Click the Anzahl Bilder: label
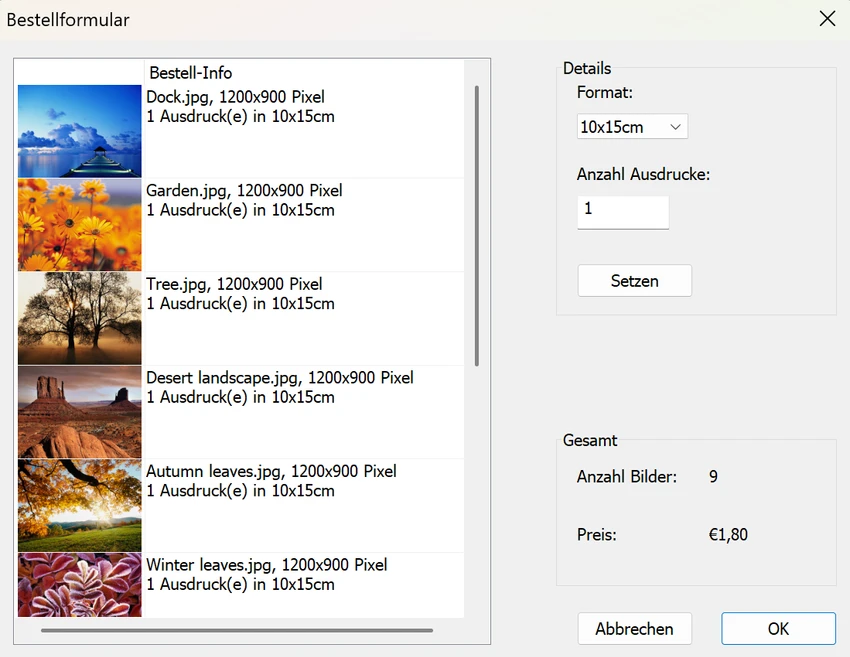 point(627,476)
